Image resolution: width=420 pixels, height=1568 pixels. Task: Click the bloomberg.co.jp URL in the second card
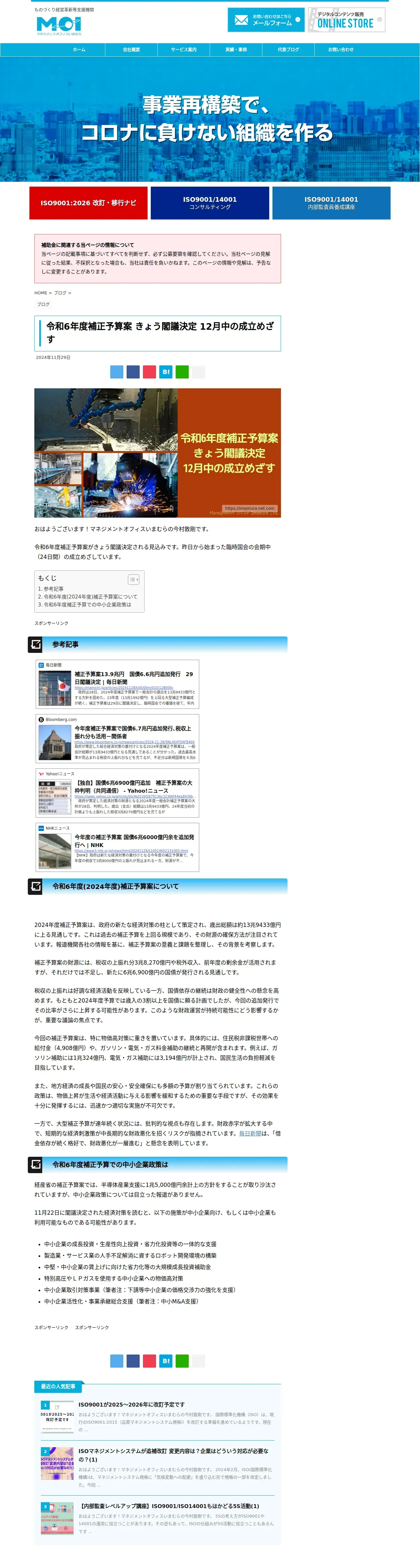(x=135, y=742)
